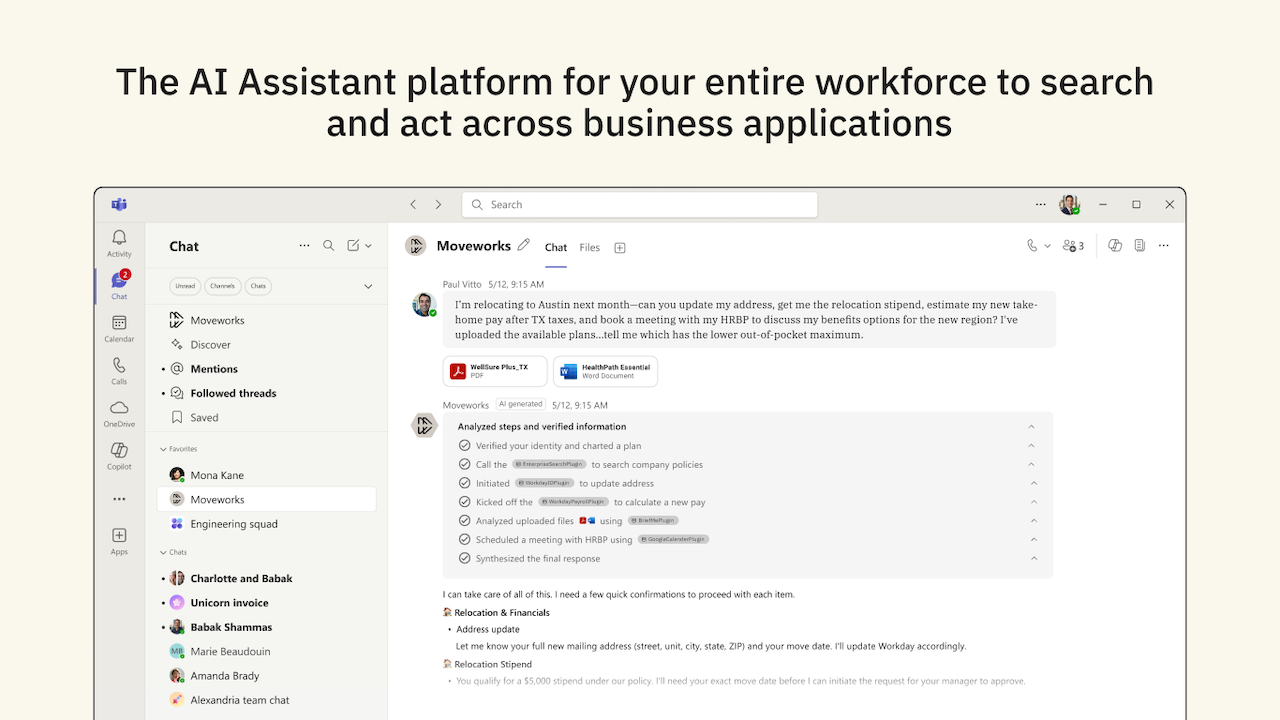
Task: Switch to the Chat tab
Action: pyautogui.click(x=556, y=248)
